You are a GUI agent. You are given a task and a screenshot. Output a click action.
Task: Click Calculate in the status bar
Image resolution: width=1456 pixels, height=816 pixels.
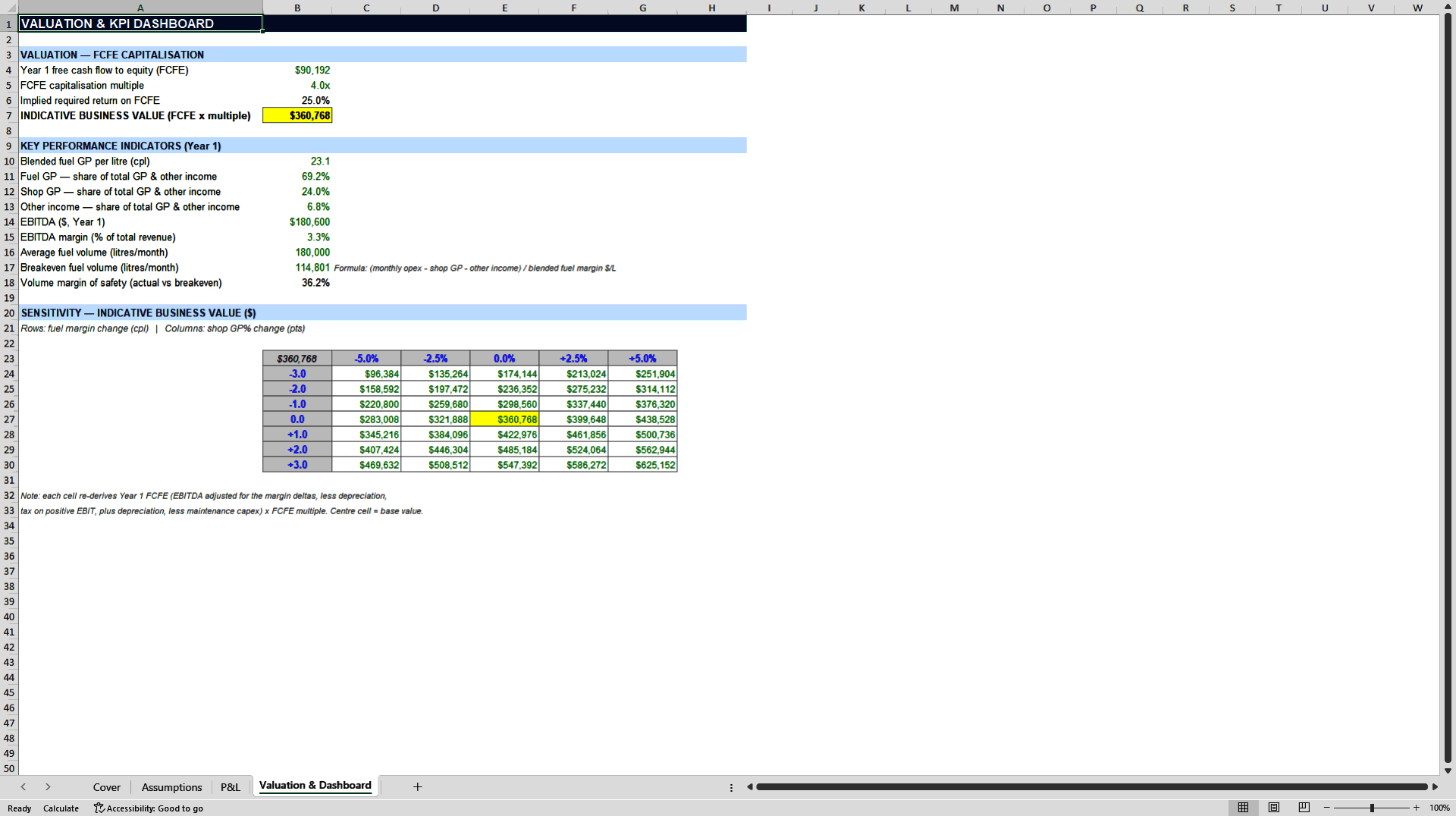61,808
